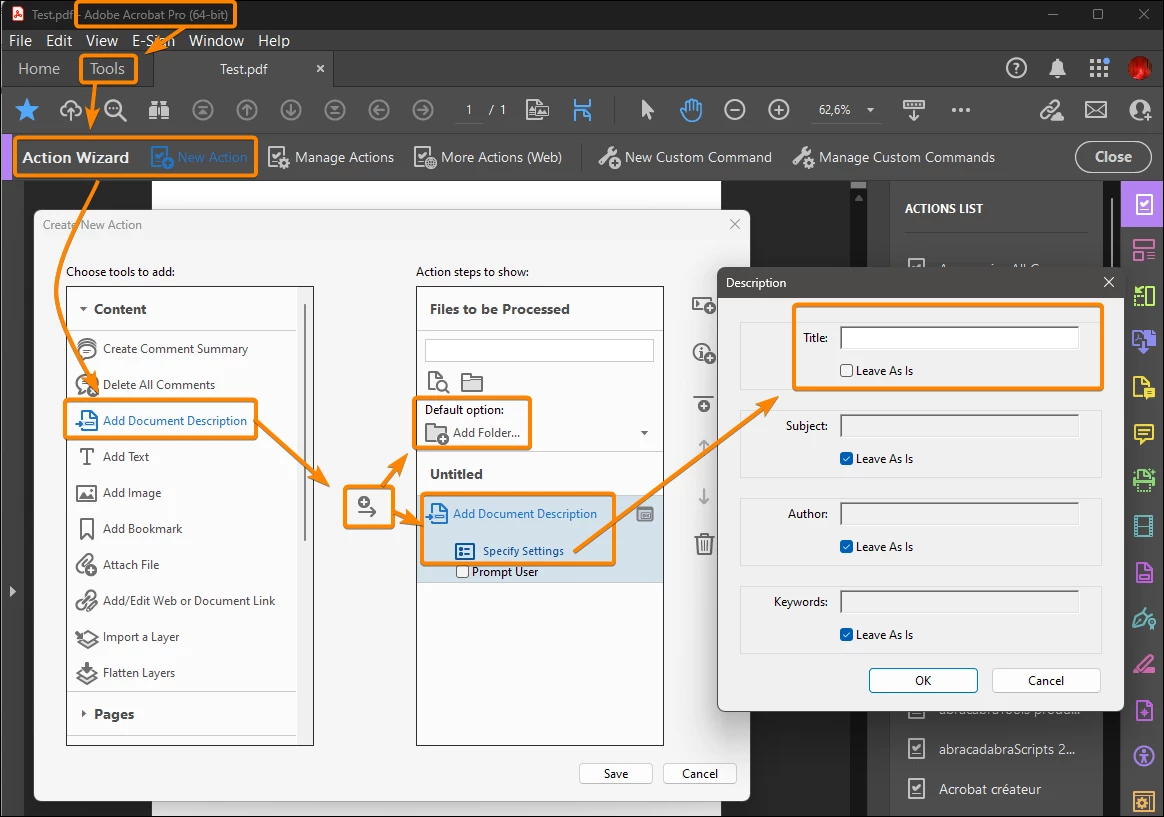
Task: Uncheck Leave As Is under Author
Action: click(846, 546)
